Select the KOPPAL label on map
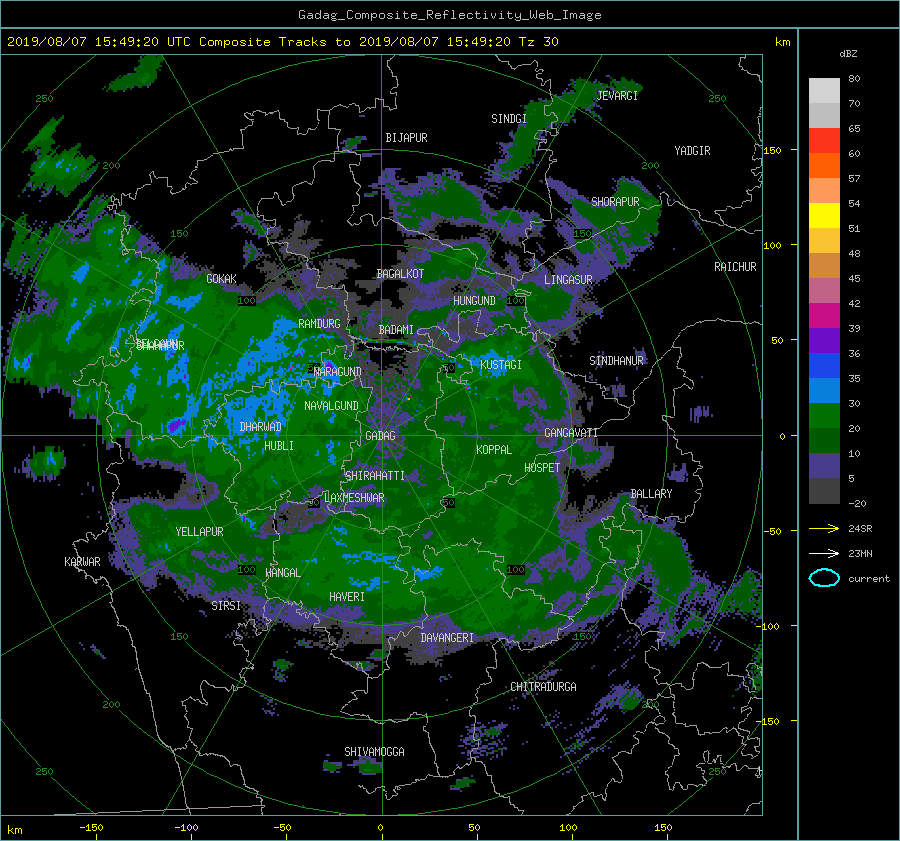Screen dimensions: 900x841 pos(494,449)
